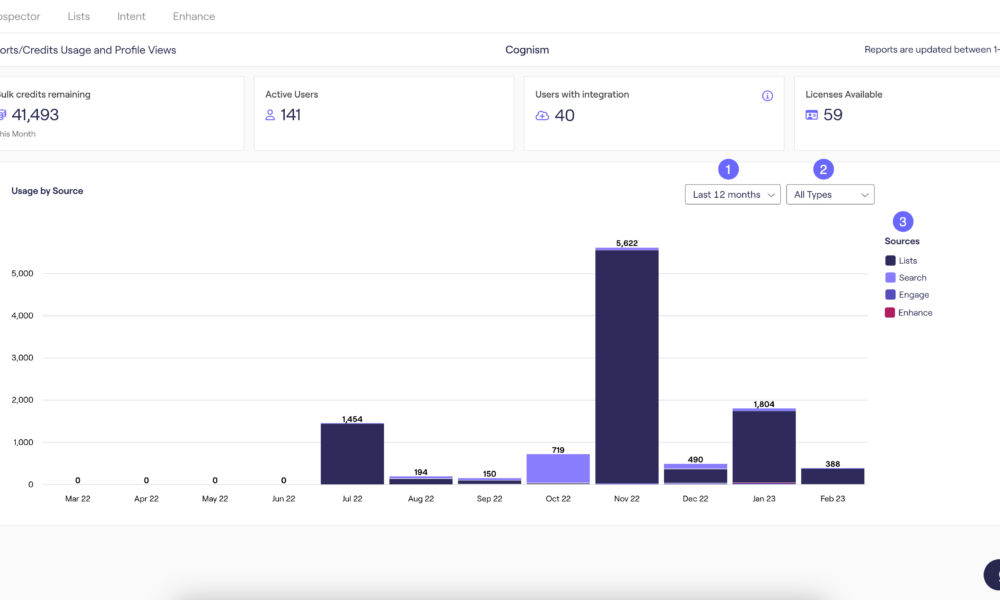
Task: Switch to the Intent tab
Action: click(131, 17)
